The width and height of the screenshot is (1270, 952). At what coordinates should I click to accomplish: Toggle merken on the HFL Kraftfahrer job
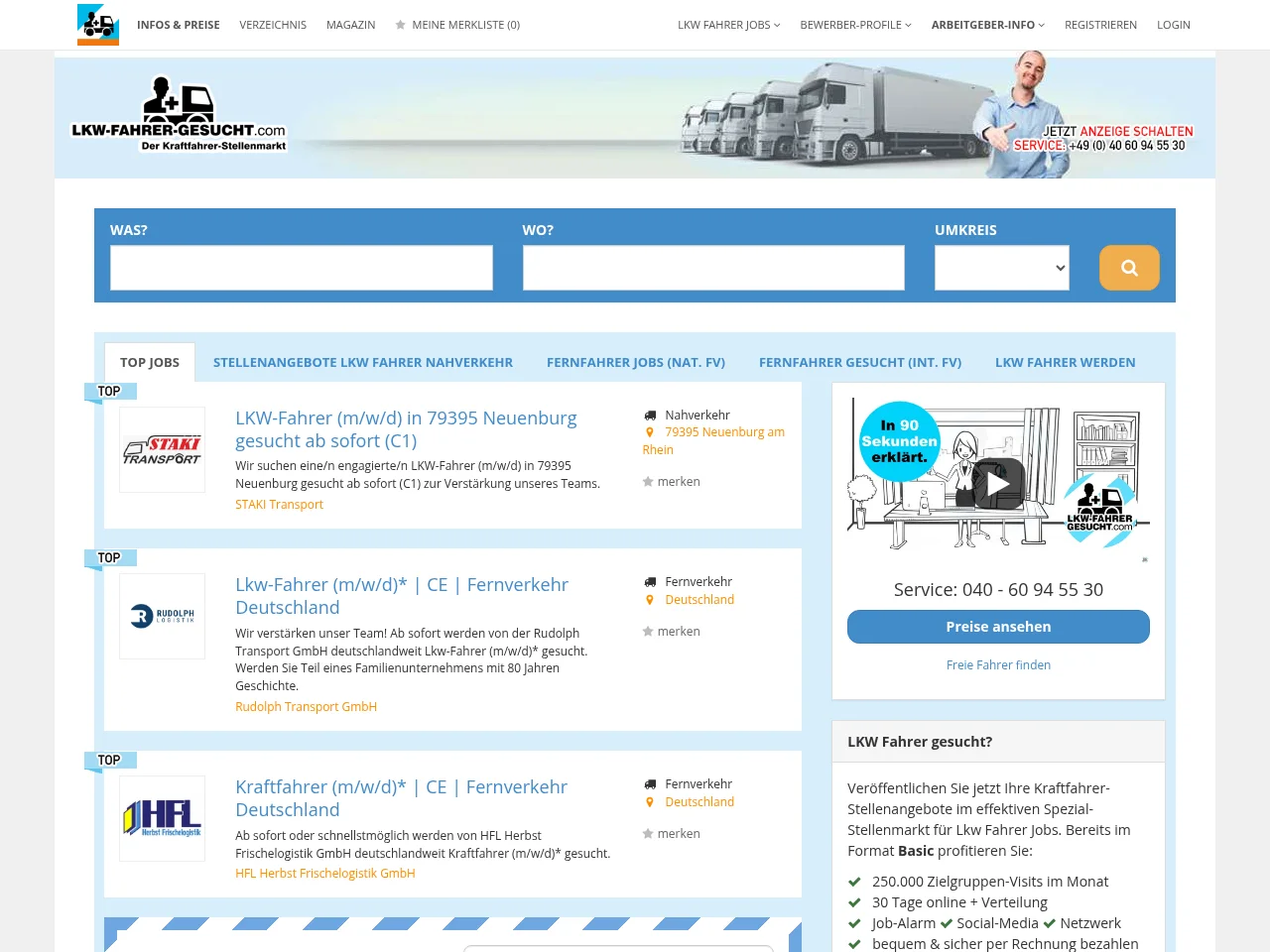[672, 834]
